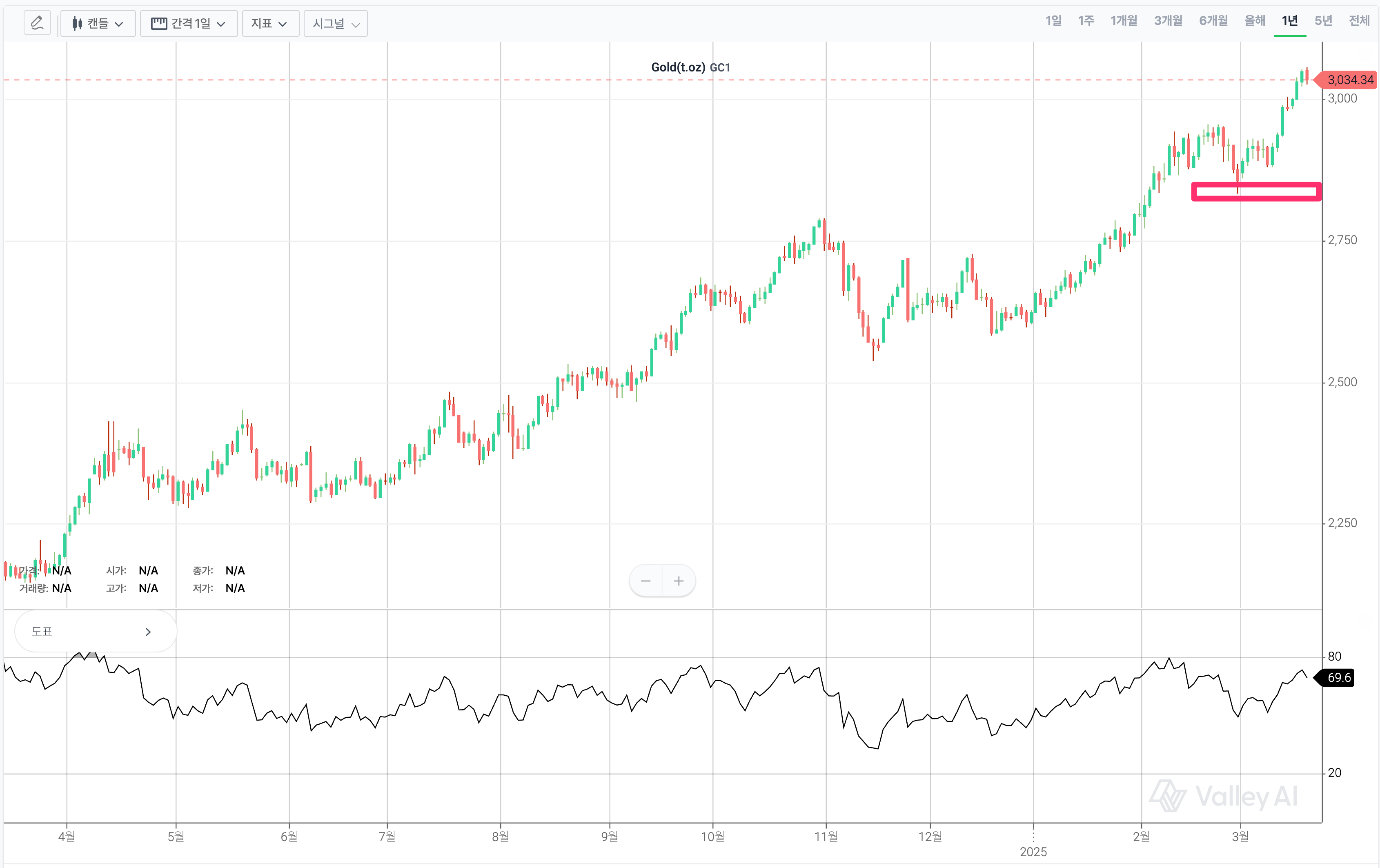This screenshot has width=1380, height=868.
Task: Show the 전체 full history range
Action: pyautogui.click(x=1359, y=21)
